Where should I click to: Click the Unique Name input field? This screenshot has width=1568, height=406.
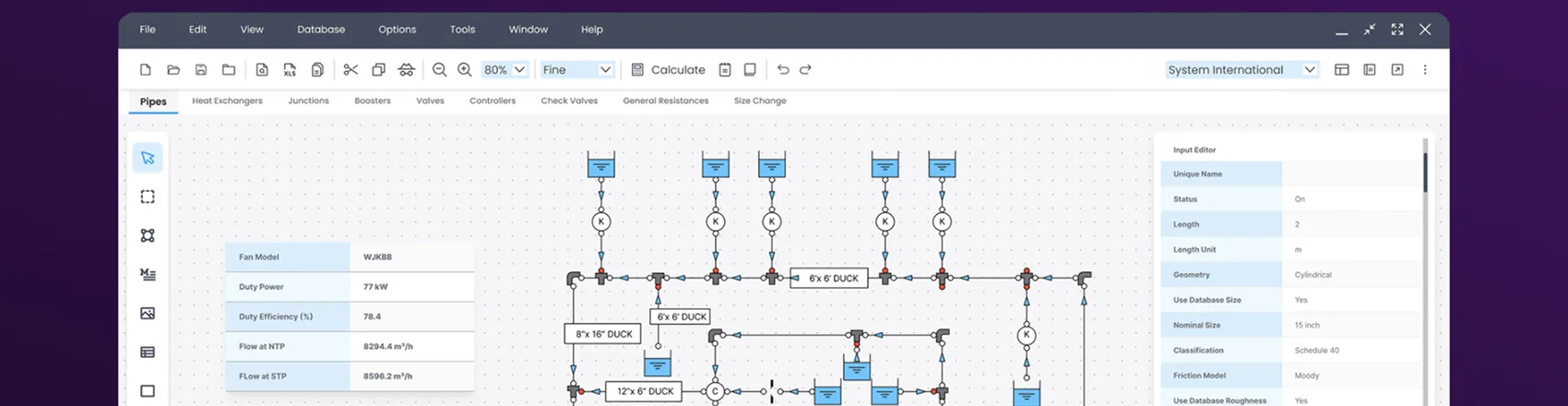(x=1351, y=173)
